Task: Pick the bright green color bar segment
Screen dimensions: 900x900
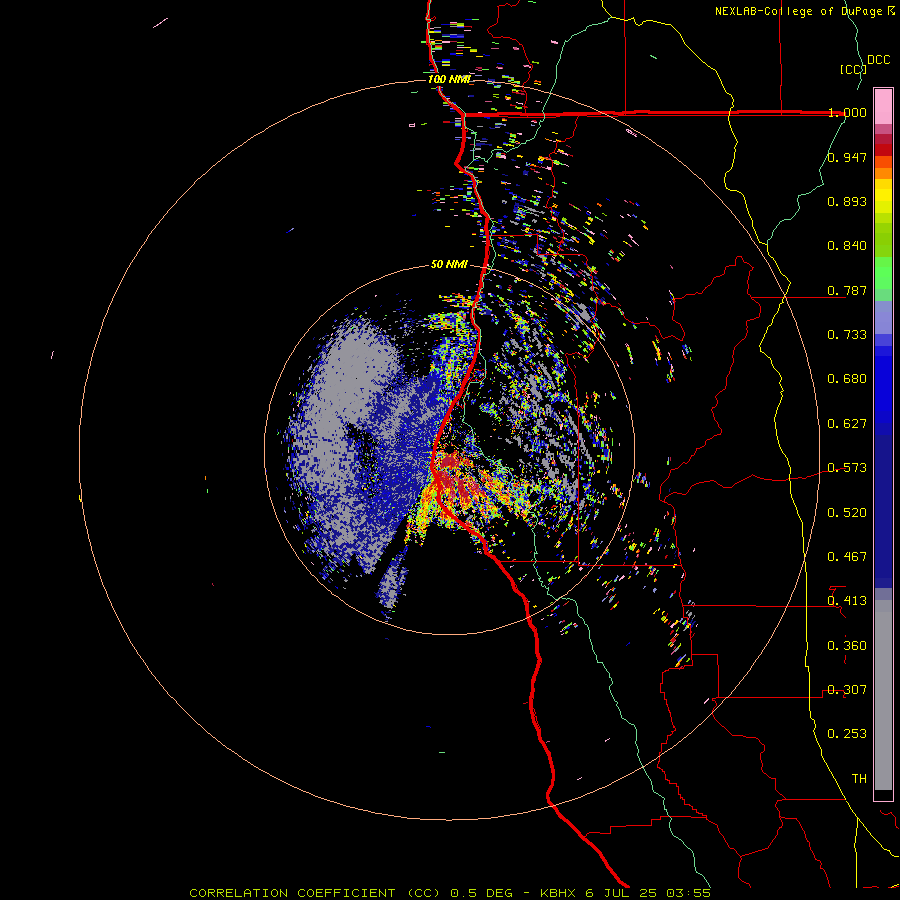Action: (883, 273)
